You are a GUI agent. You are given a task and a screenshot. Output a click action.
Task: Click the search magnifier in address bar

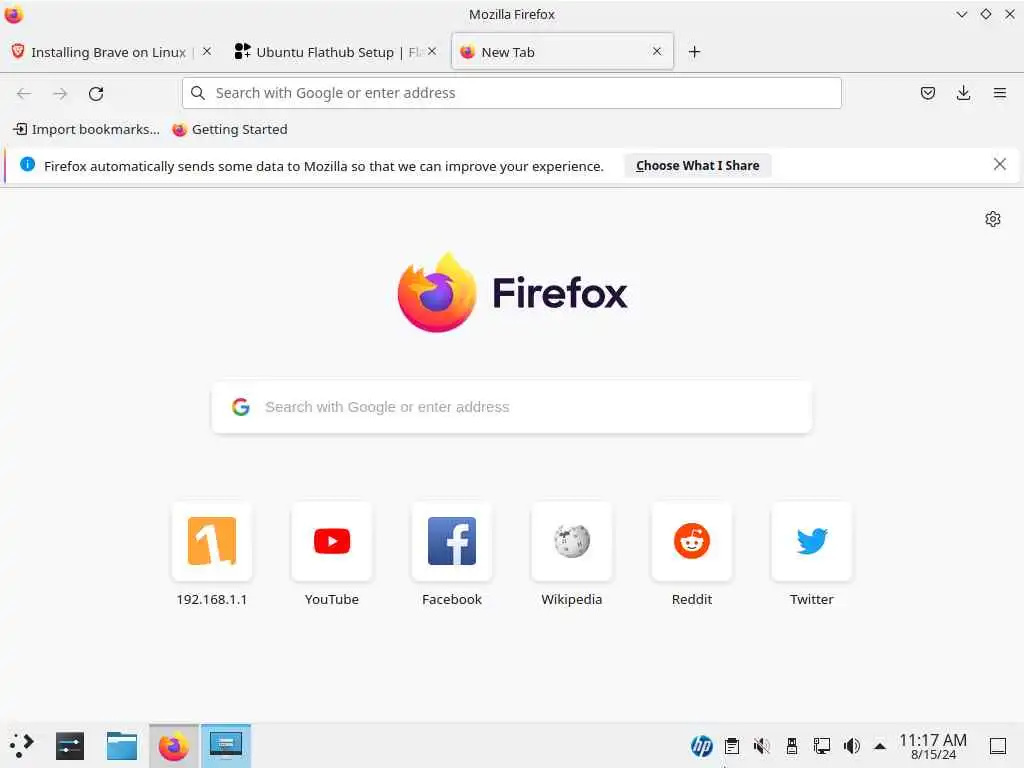(198, 93)
